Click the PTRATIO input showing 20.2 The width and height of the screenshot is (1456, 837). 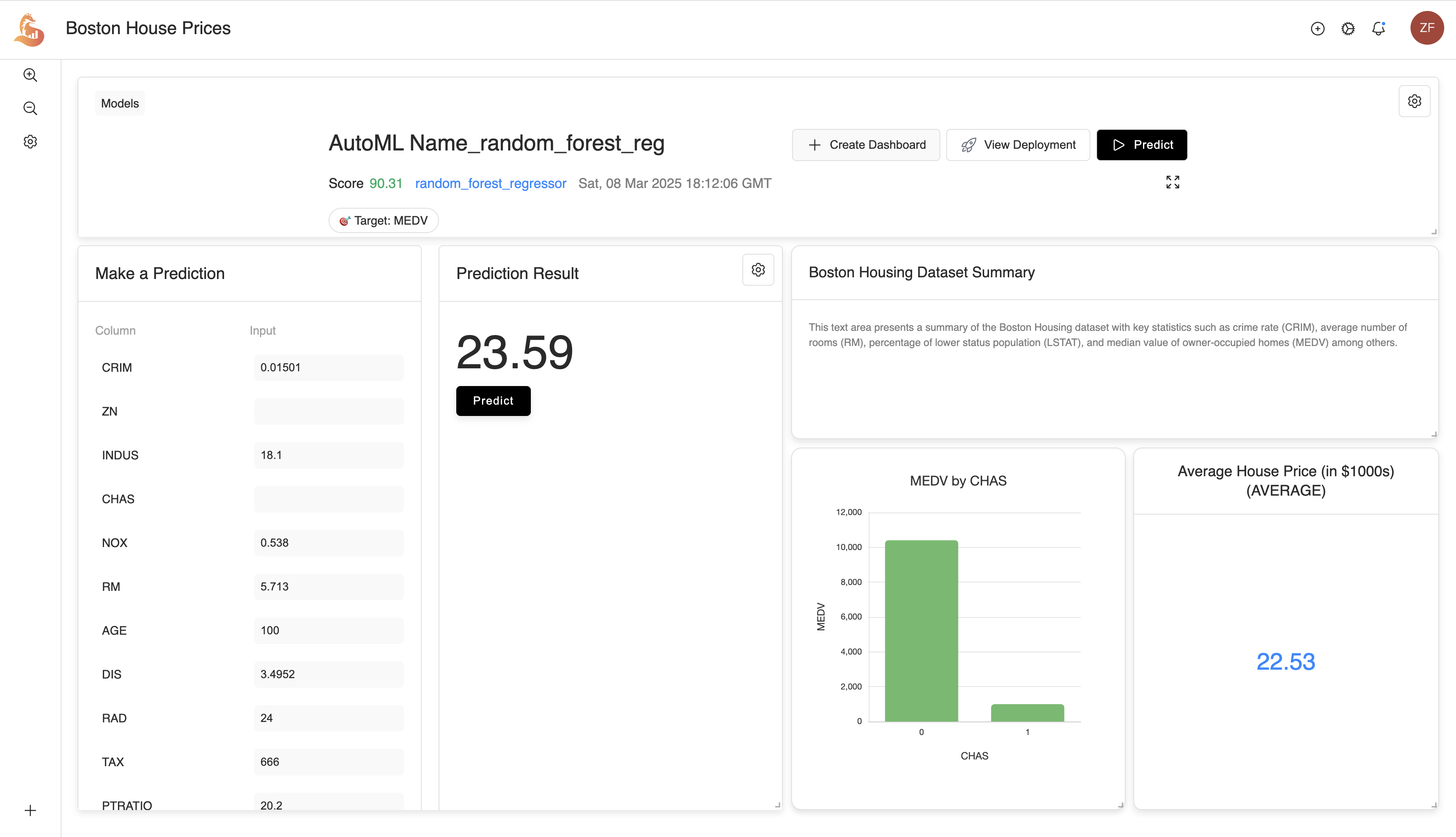[329, 801]
